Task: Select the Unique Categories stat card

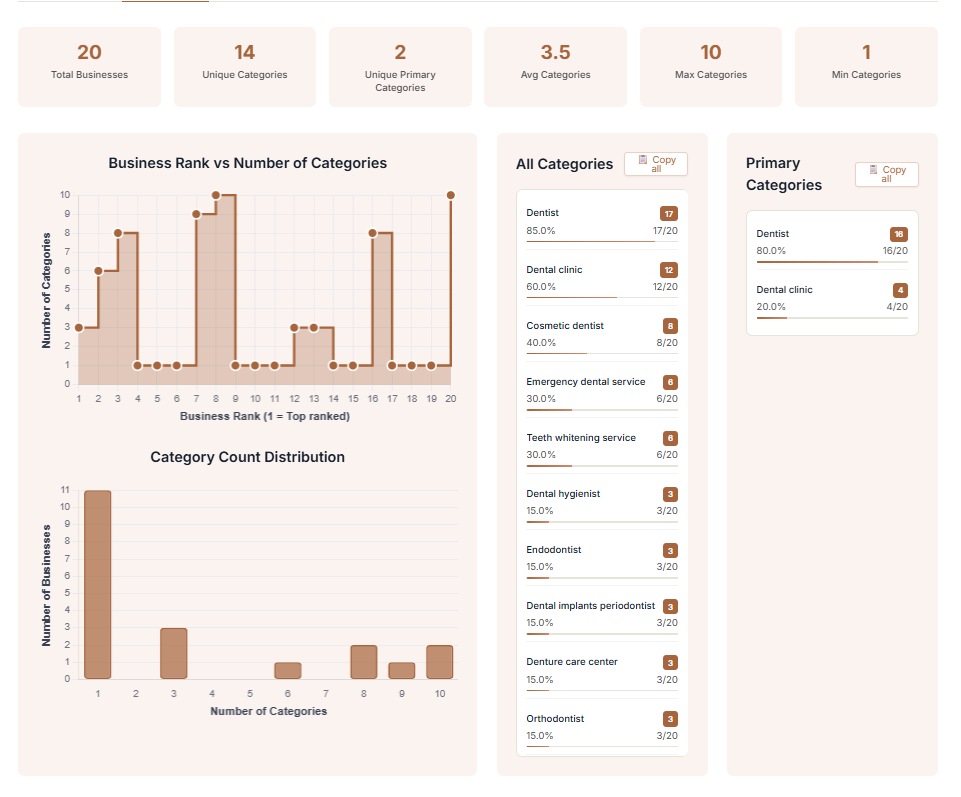Action: (x=245, y=67)
